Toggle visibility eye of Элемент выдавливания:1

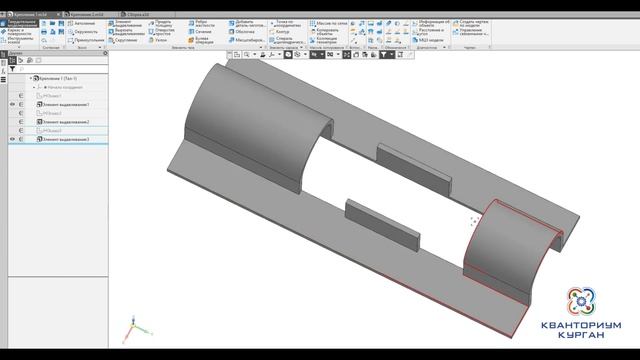(12, 104)
